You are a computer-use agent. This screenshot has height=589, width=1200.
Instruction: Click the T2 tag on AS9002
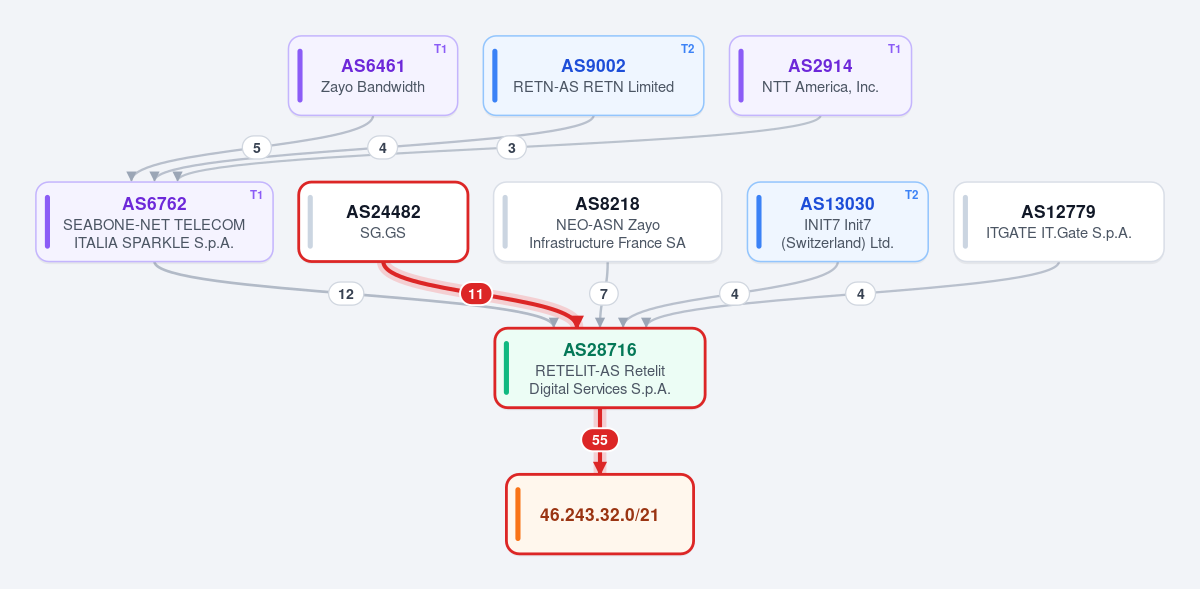point(687,49)
